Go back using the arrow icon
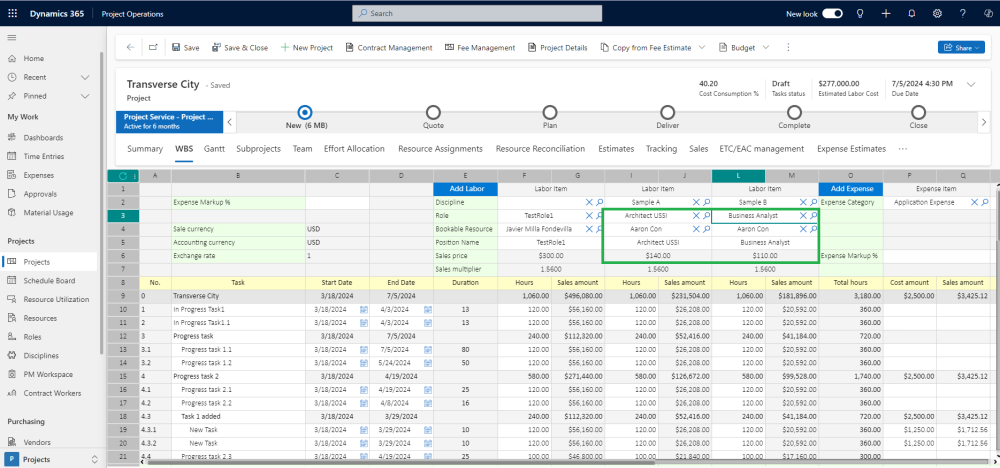 [x=130, y=47]
